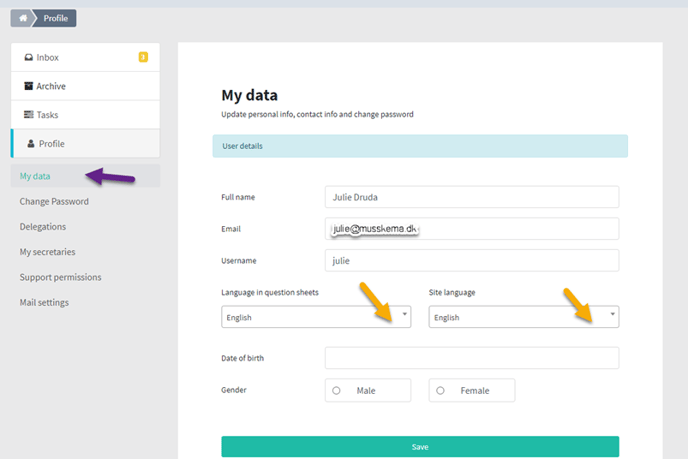Click the home icon in breadcrumb
Screen dimensions: 688x459
click(x=23, y=18)
